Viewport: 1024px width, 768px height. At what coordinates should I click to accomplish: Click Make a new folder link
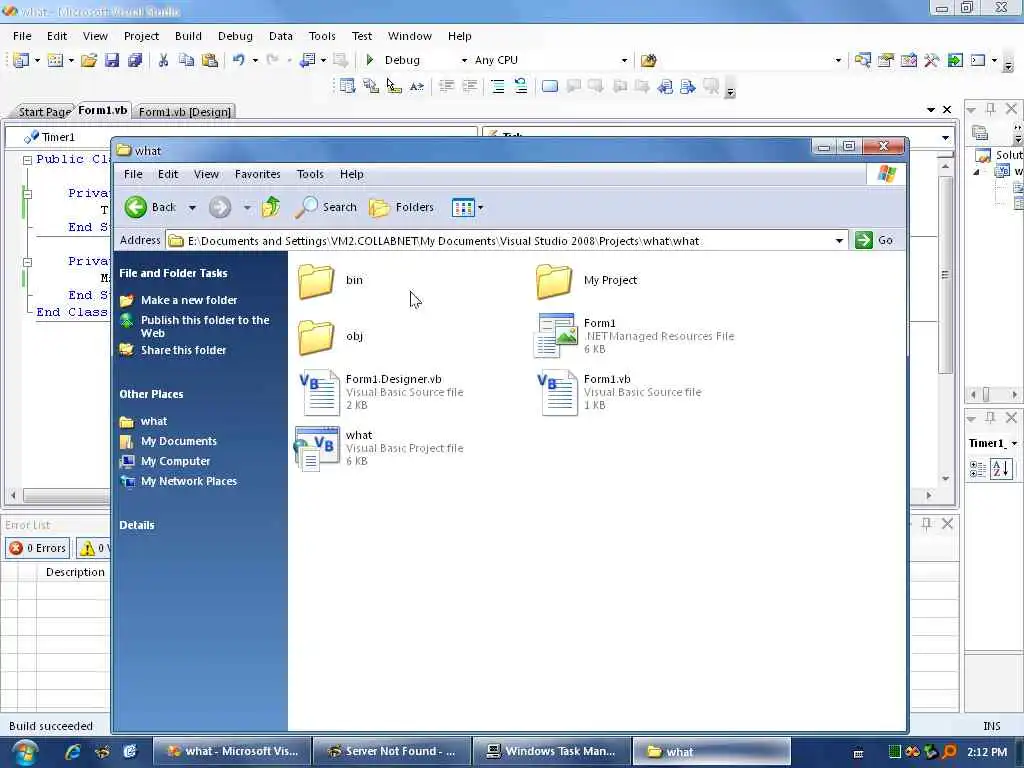pyautogui.click(x=189, y=300)
